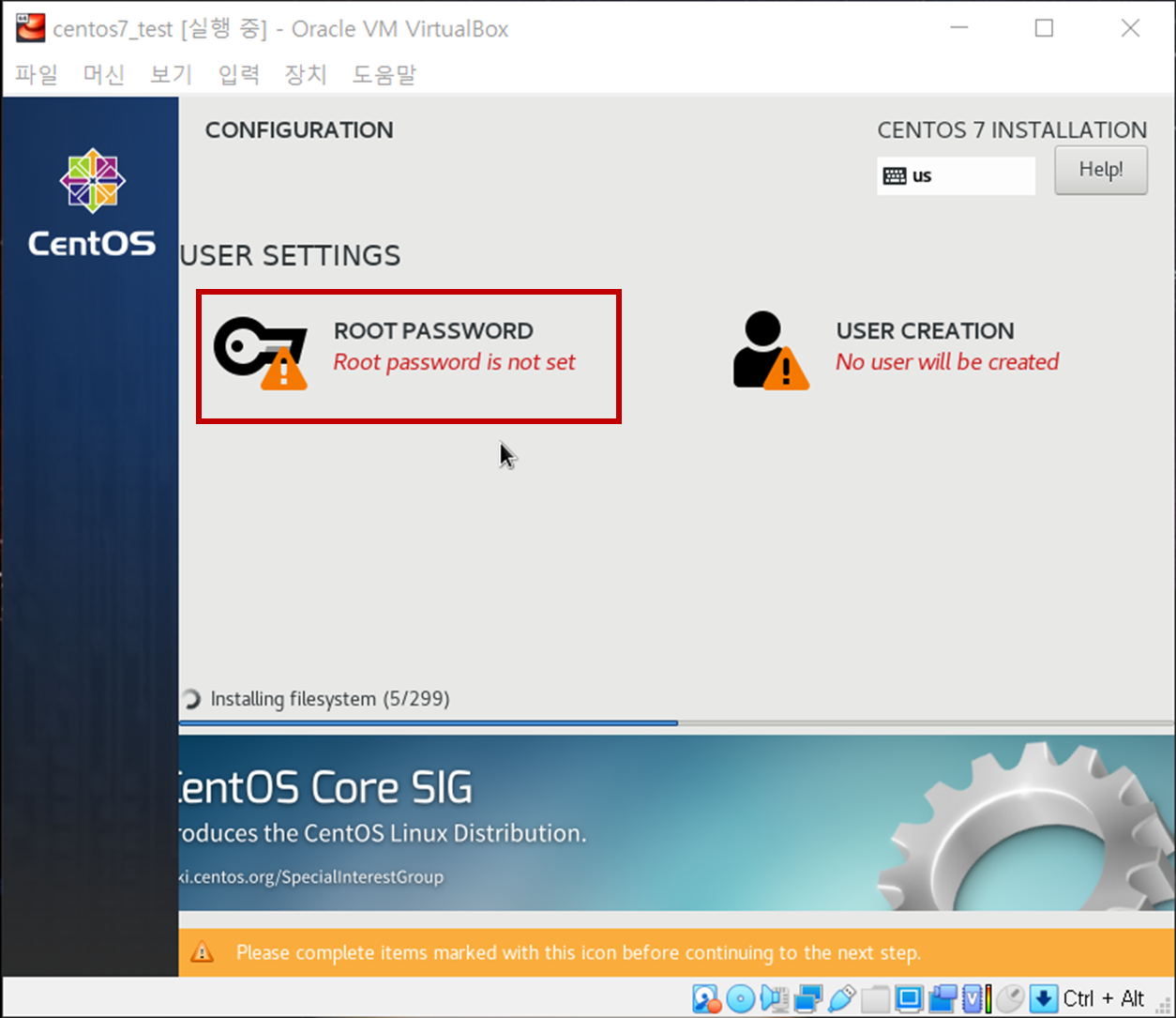1176x1018 pixels.
Task: Click the CentOS Core SIG banner
Action: pyautogui.click(x=677, y=823)
